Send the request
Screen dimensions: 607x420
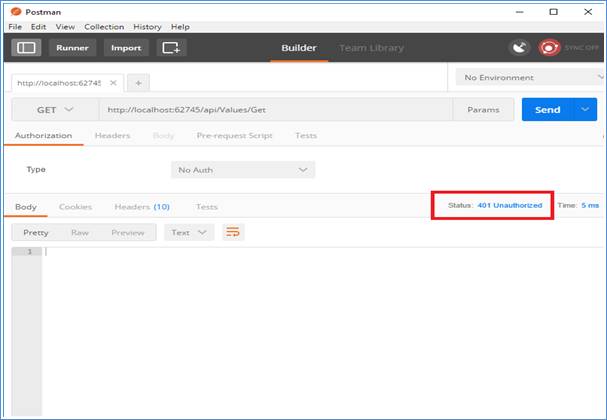point(547,110)
